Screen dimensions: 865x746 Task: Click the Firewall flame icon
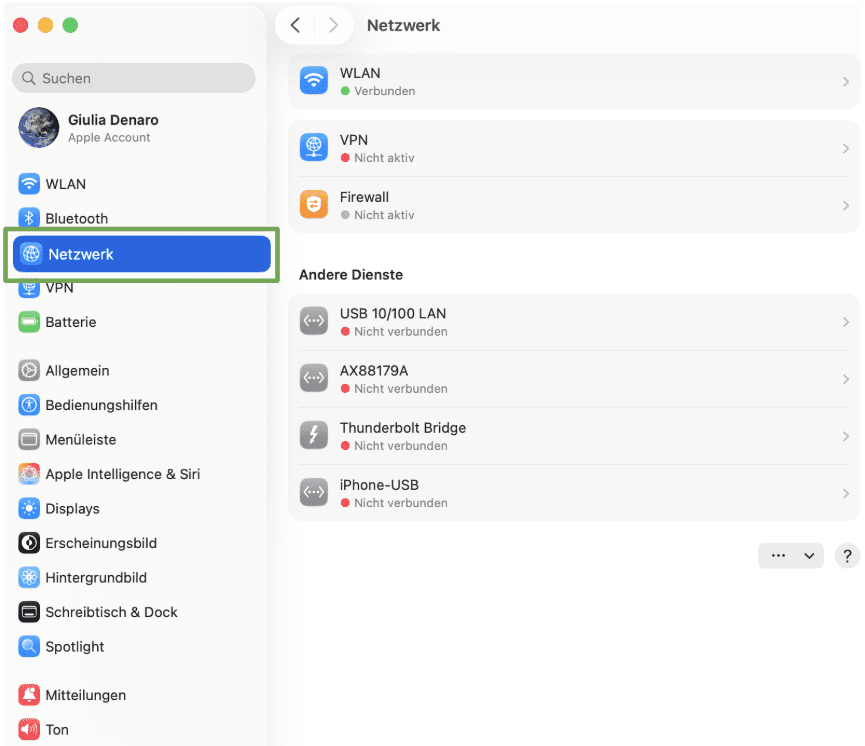point(313,204)
